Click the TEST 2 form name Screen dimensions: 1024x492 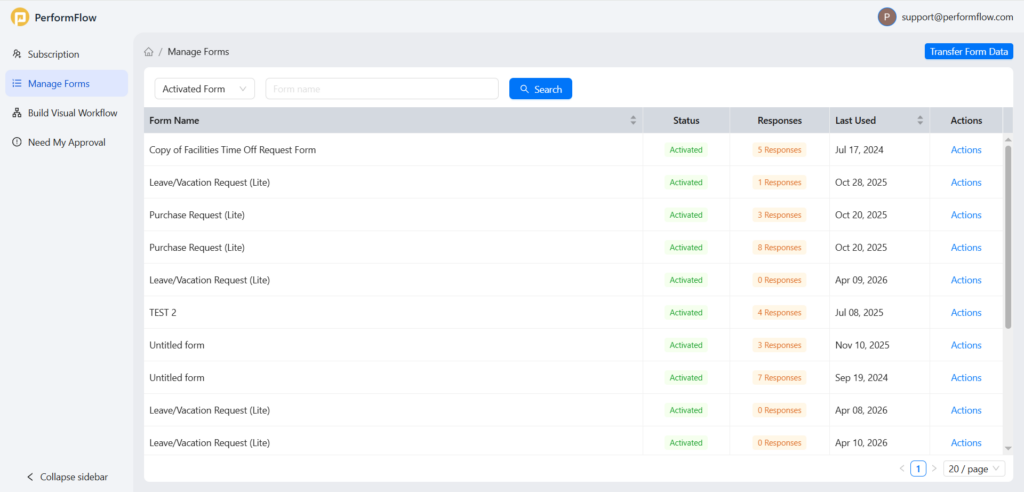point(163,312)
